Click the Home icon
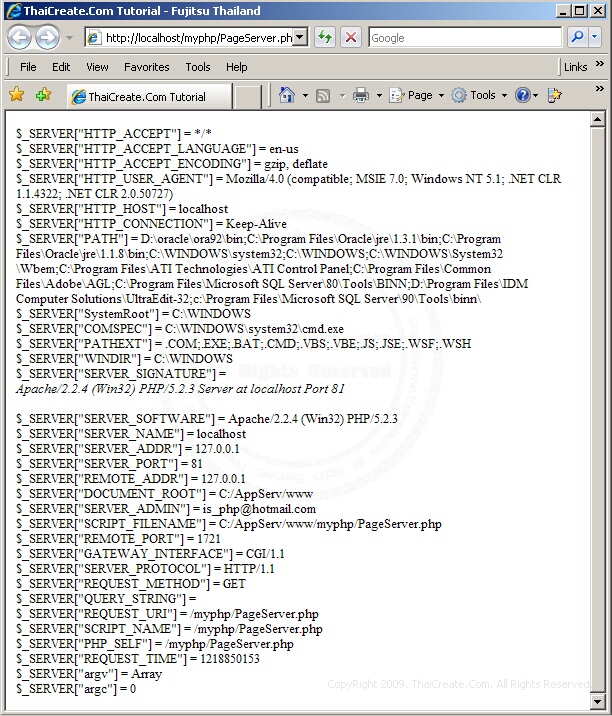 [x=287, y=95]
